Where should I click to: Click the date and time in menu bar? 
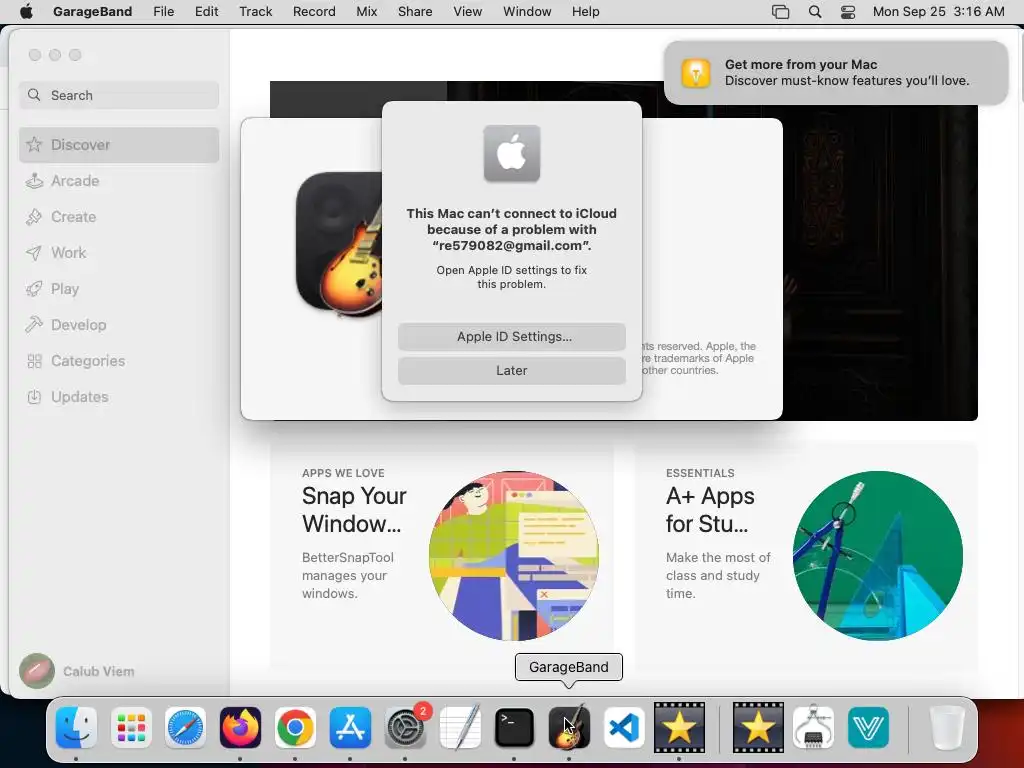[938, 12]
